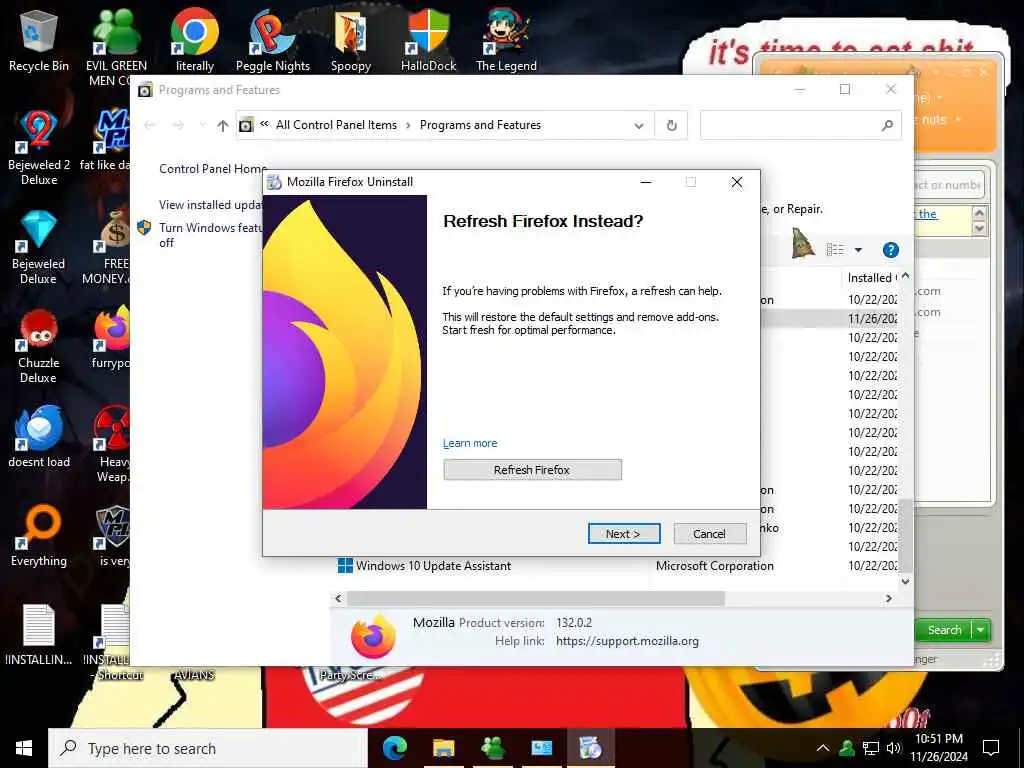Click All Control Panel Items breadcrumb
The width and height of the screenshot is (1024, 768).
click(336, 125)
